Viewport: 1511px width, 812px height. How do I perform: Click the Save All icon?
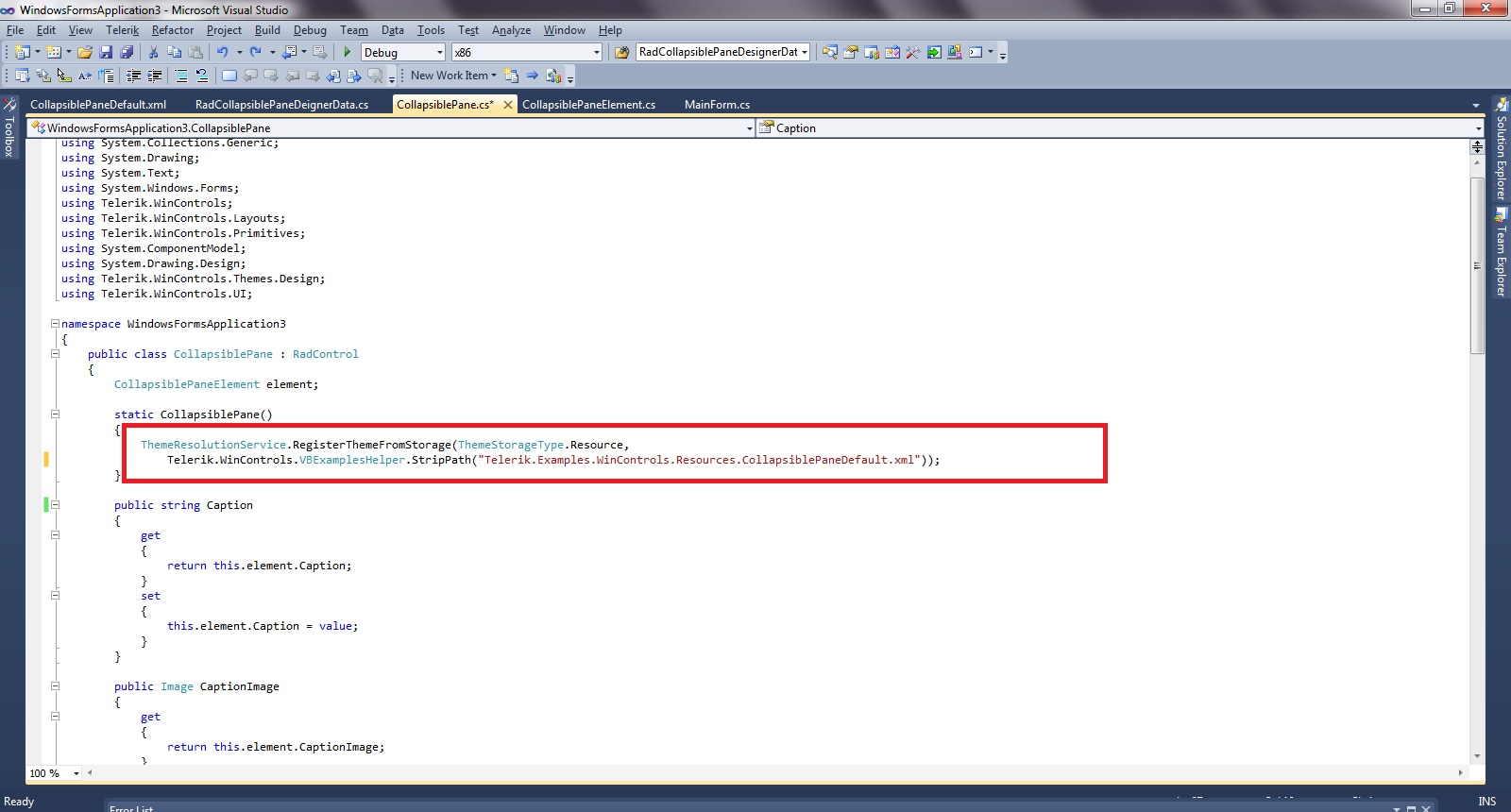[127, 52]
